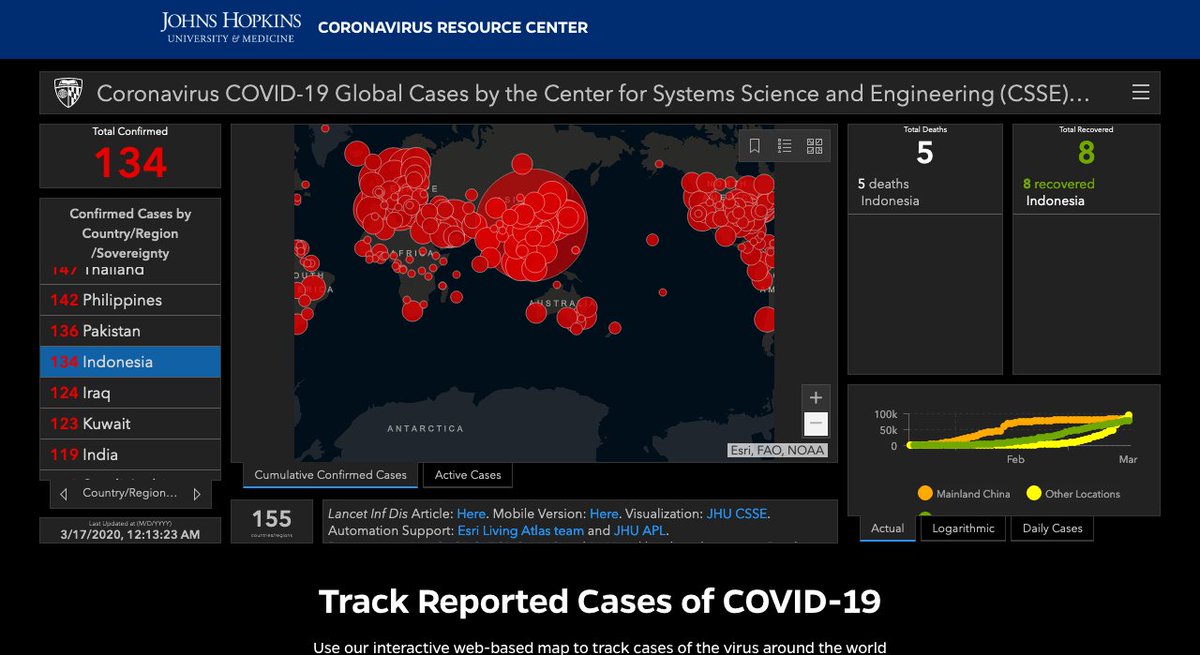Open the Mobile Version 'Here' link
Viewport: 1200px width, 655px height.
(604, 513)
